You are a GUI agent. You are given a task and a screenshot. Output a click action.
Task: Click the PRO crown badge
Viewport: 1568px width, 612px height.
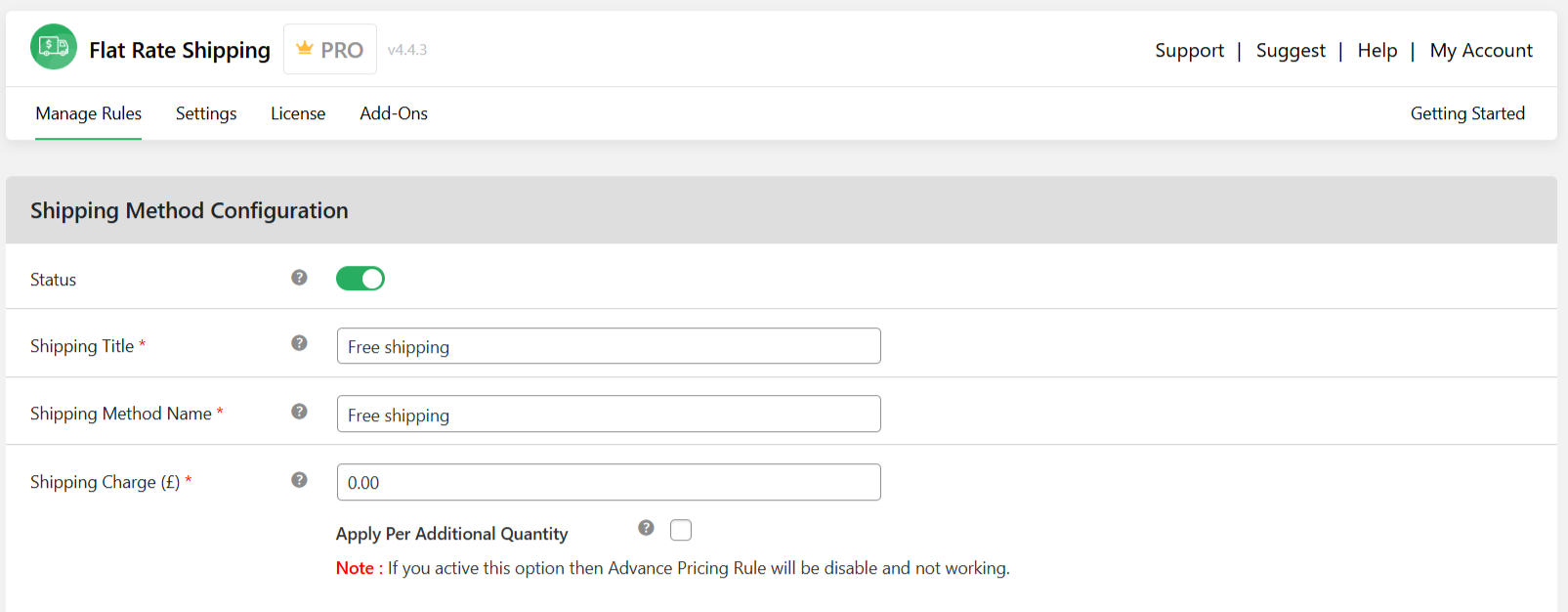(x=330, y=49)
